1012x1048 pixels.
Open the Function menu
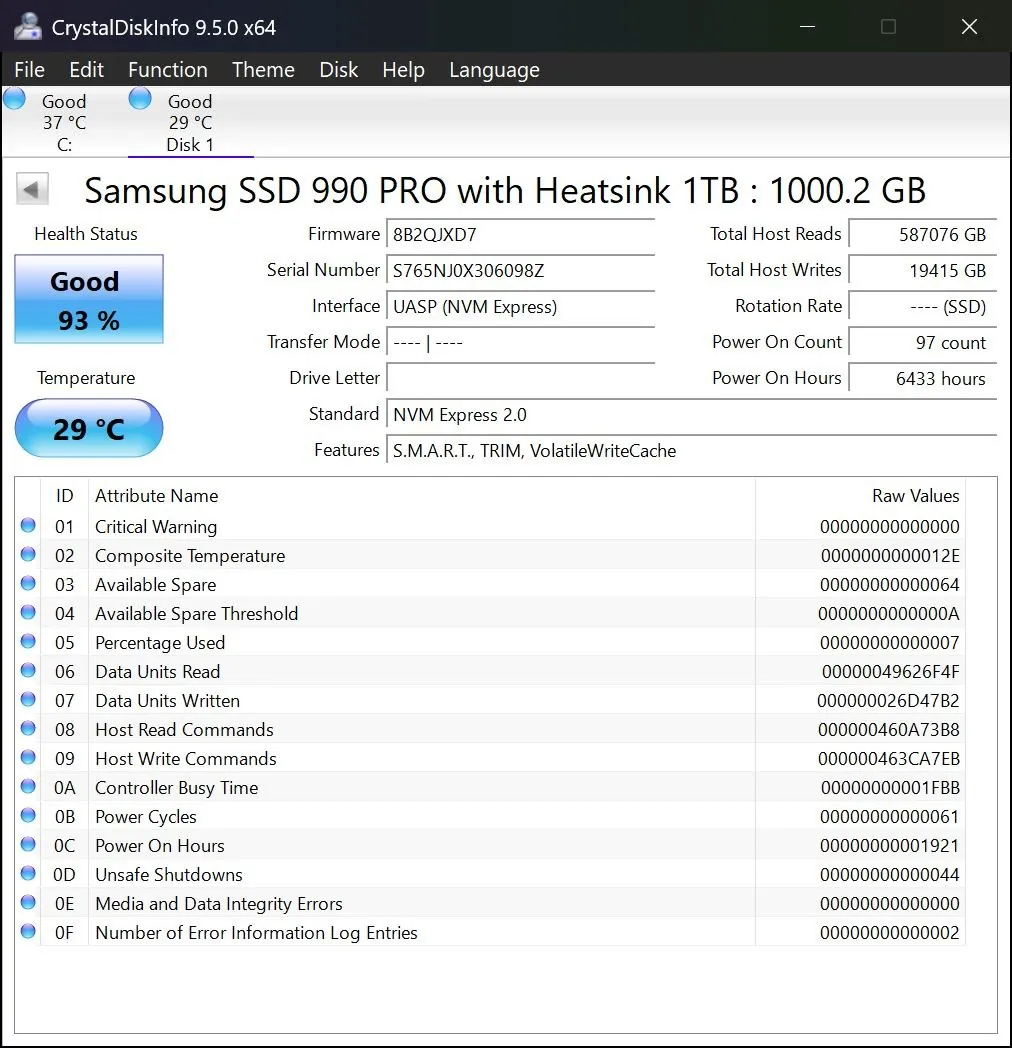(168, 70)
